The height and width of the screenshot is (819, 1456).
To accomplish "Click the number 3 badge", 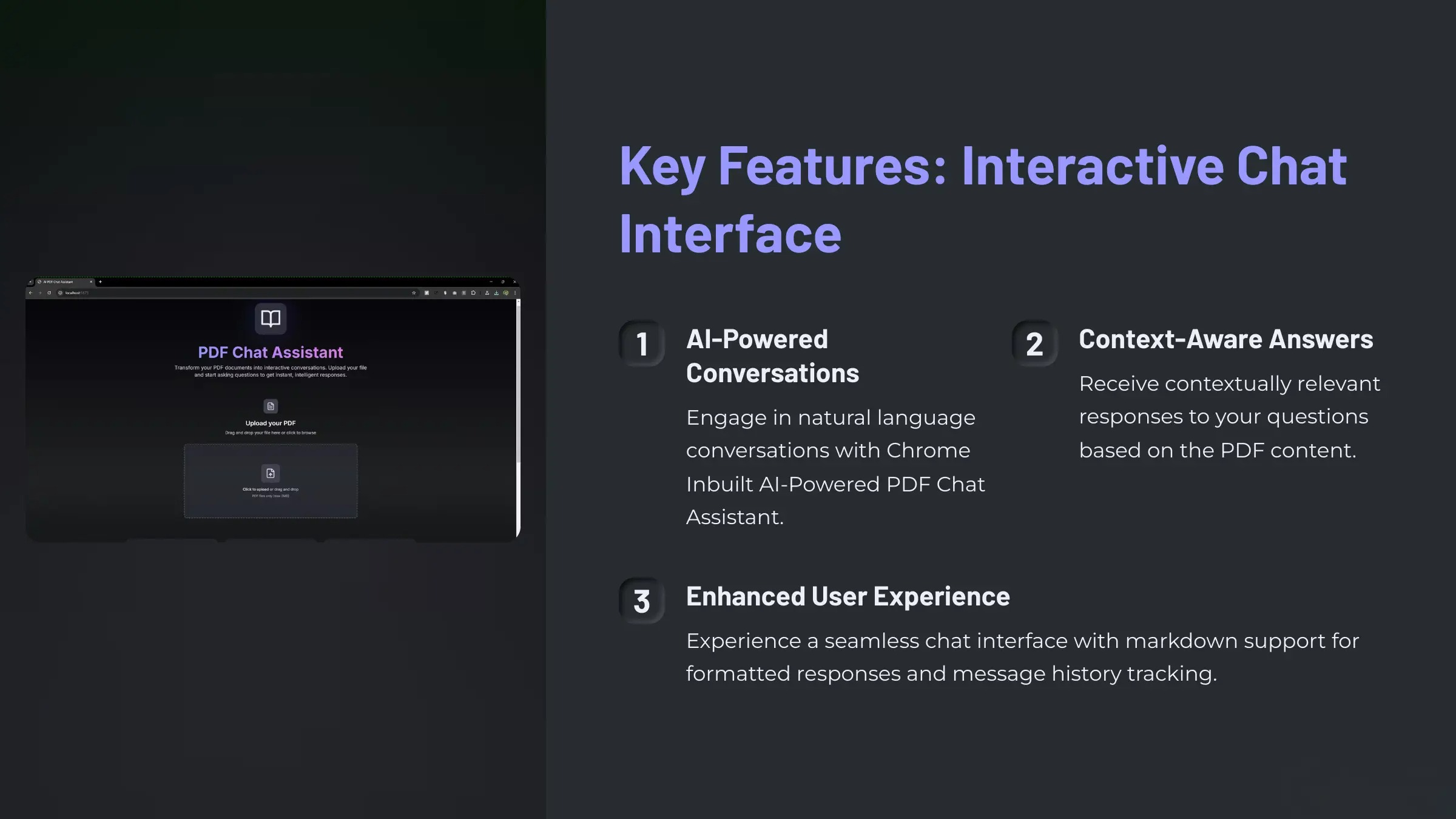I will click(x=642, y=601).
